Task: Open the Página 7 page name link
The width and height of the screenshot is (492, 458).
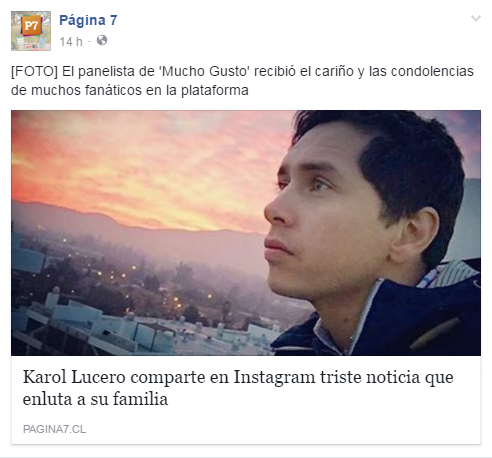Action: click(88, 20)
